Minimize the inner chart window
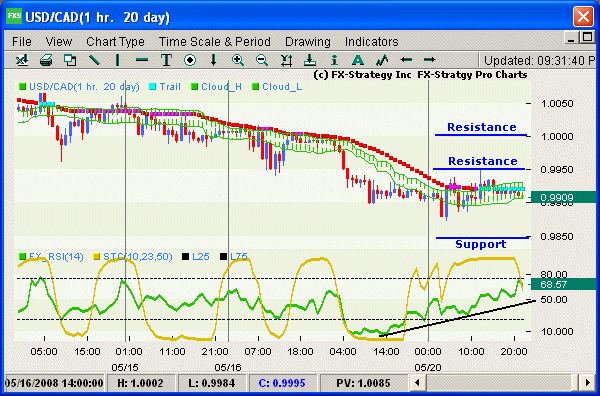 pos(572,37)
